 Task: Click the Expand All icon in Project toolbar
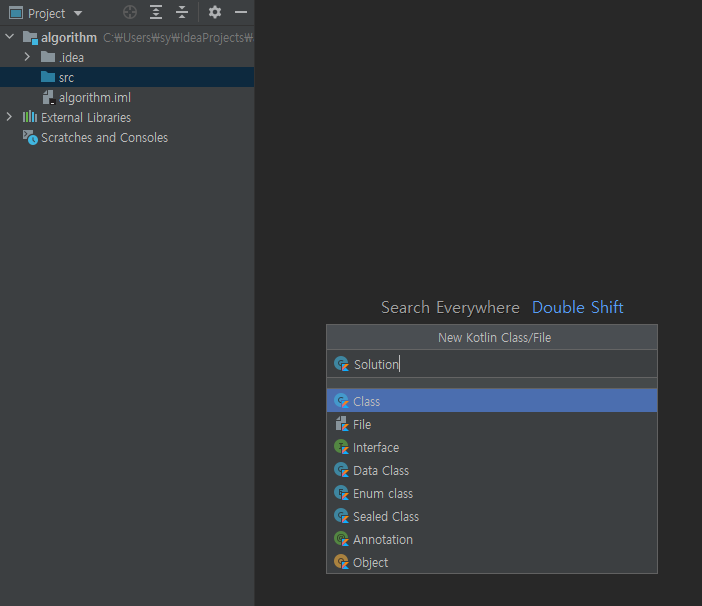[156, 13]
